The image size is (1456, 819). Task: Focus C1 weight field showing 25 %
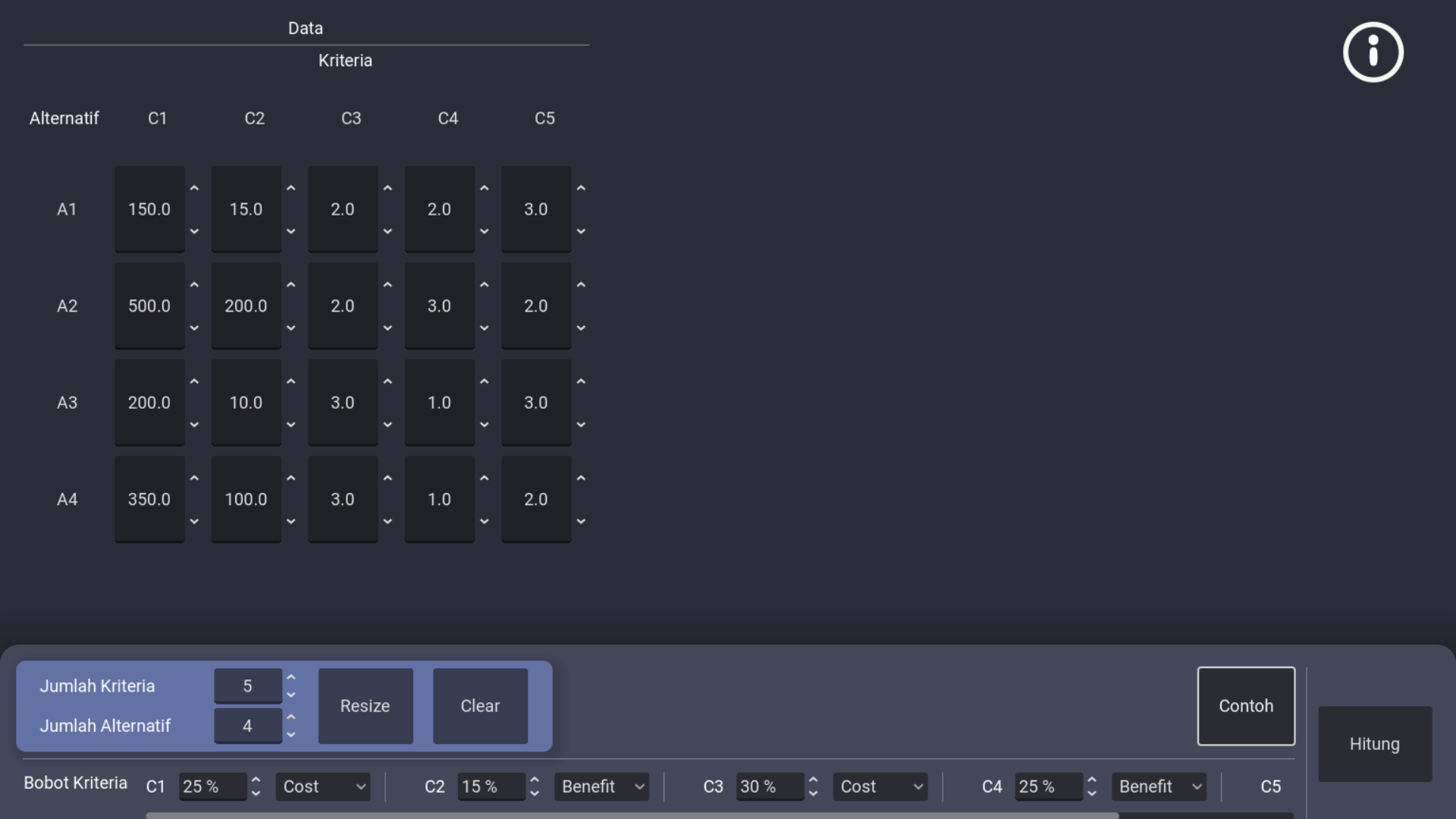pos(212,786)
